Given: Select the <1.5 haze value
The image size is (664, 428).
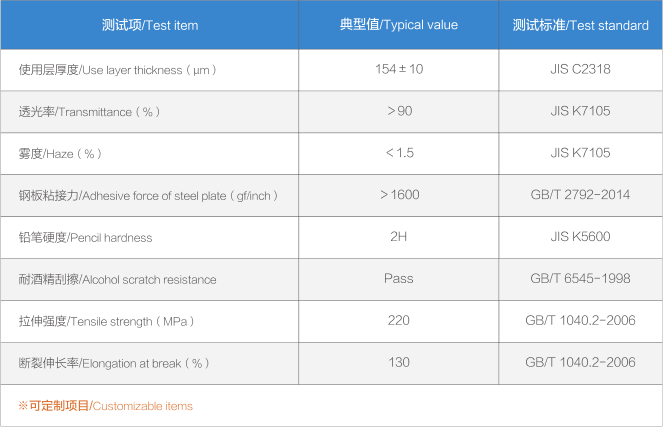Looking at the screenshot, I should 399,153.
